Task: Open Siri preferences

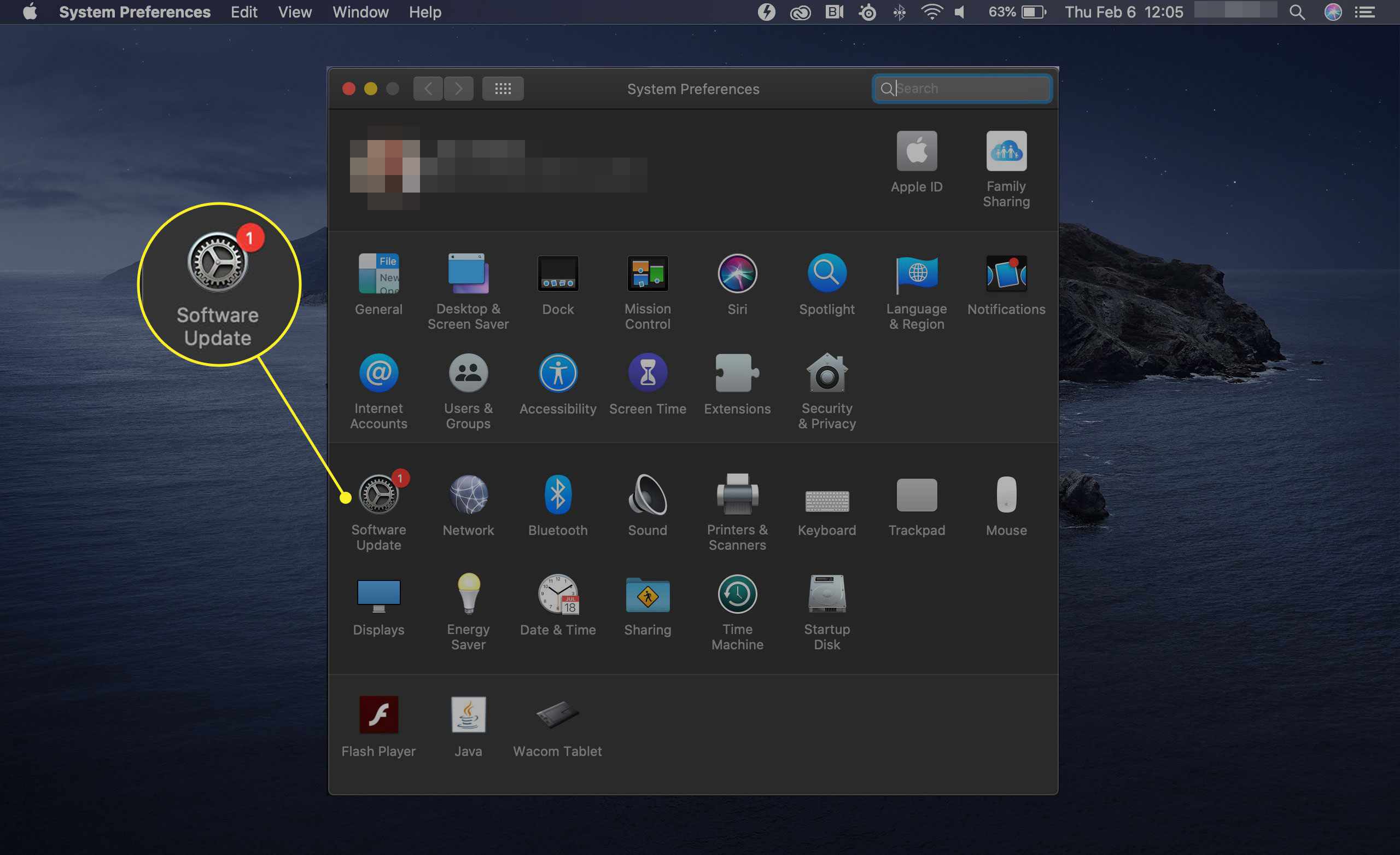Action: point(738,274)
